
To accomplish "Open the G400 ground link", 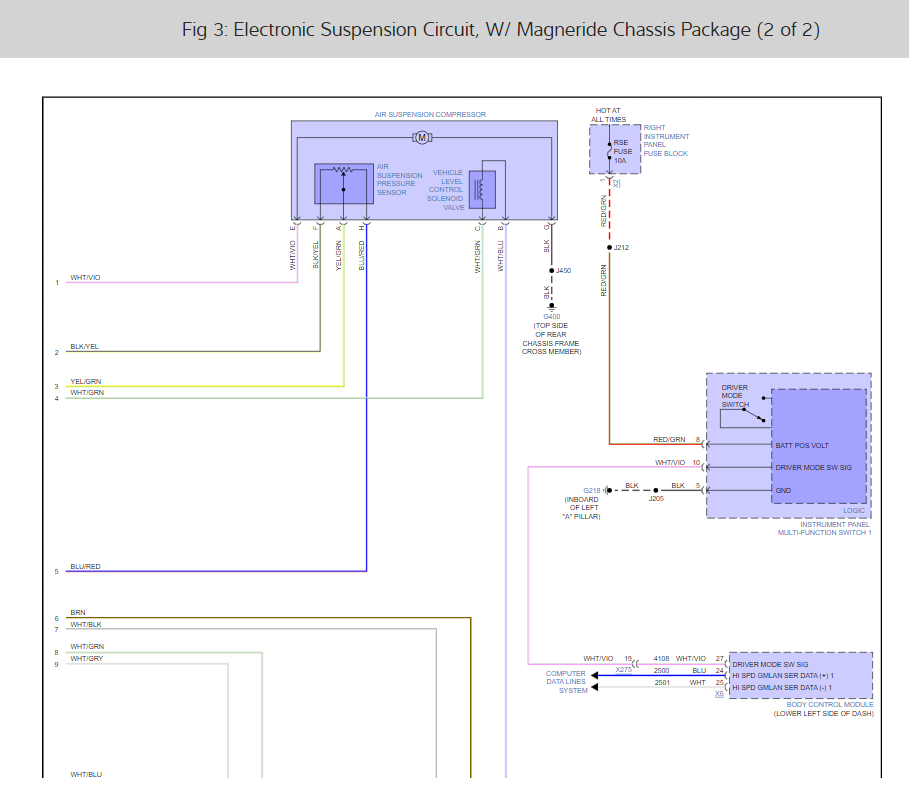I will (x=552, y=317).
